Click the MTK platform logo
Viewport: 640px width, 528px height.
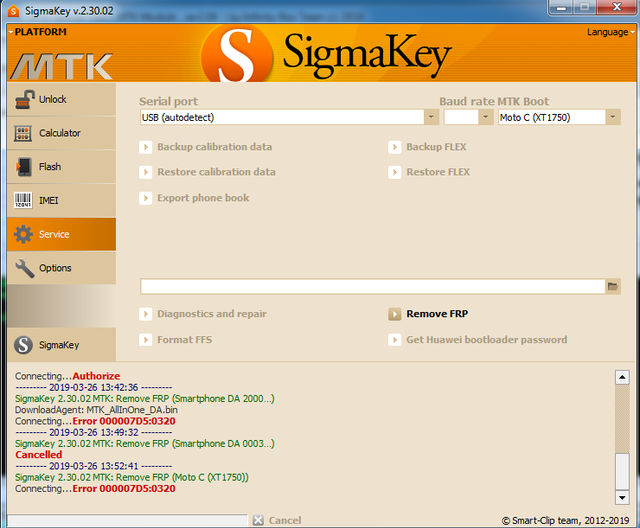[x=62, y=67]
